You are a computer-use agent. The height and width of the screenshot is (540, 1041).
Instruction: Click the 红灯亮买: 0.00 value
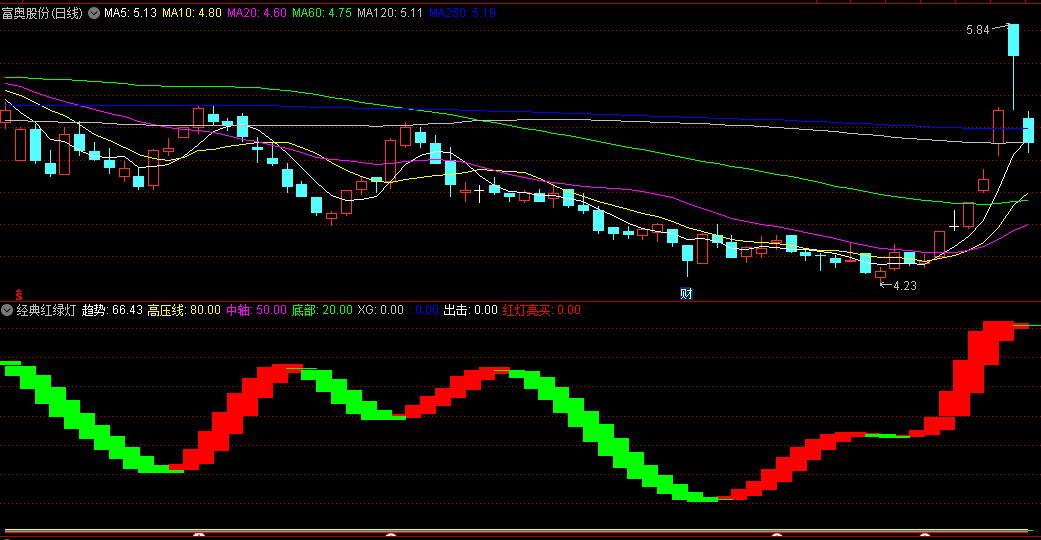pos(542,310)
